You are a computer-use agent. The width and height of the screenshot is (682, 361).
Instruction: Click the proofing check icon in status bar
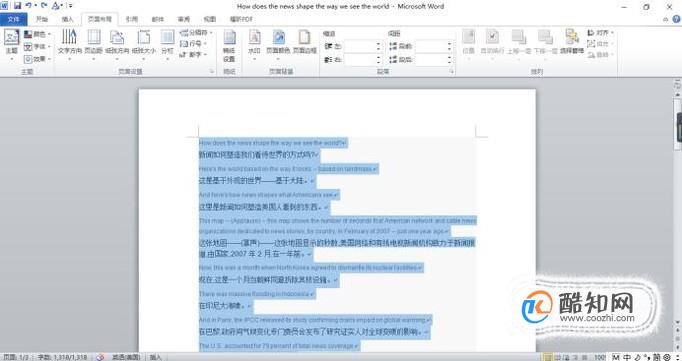point(100,357)
